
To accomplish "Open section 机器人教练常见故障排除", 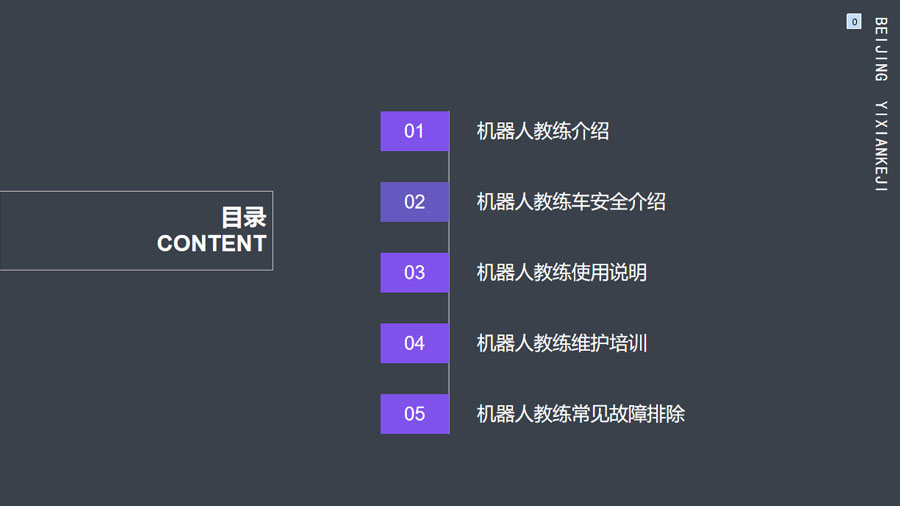I will coord(580,414).
